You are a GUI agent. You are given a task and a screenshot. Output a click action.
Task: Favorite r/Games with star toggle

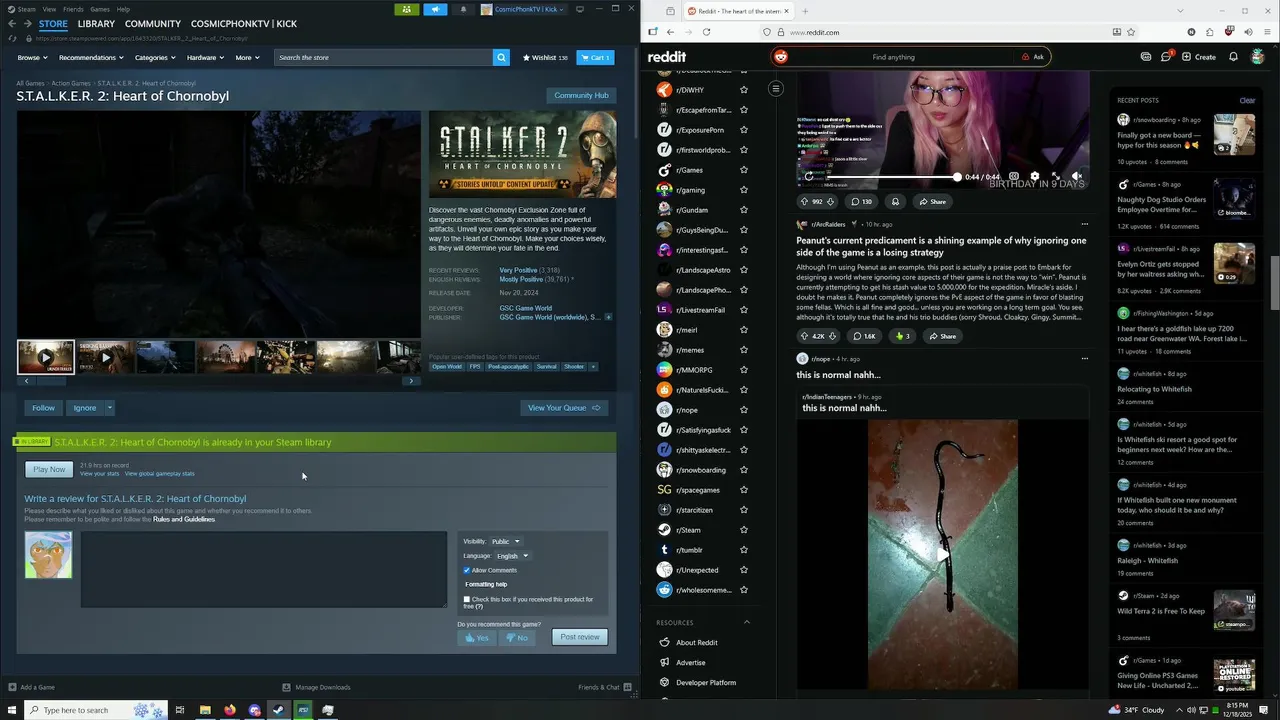pyautogui.click(x=743, y=170)
